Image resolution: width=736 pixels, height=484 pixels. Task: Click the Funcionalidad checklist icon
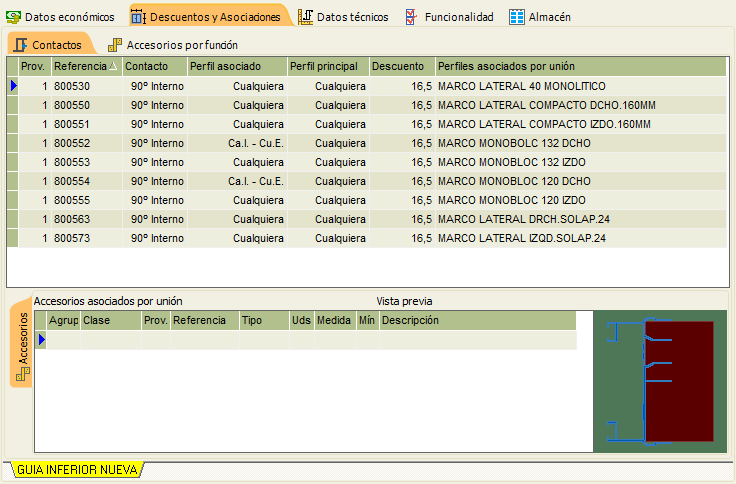[411, 17]
